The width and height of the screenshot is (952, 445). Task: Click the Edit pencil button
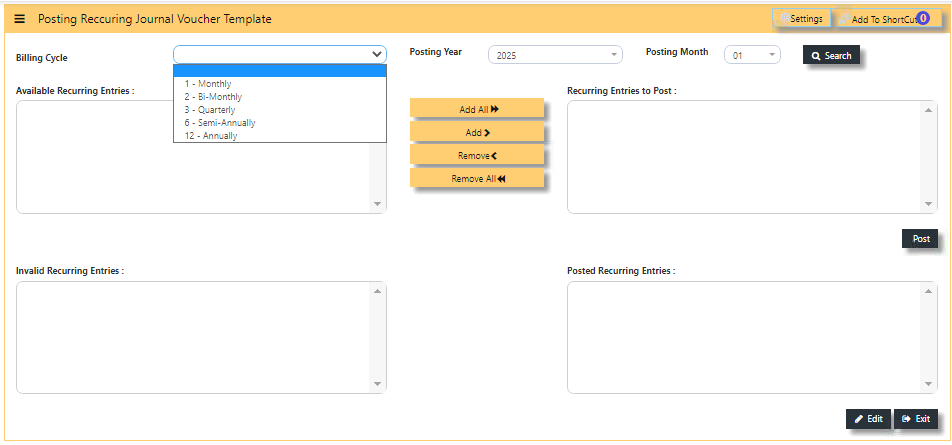[868, 419]
